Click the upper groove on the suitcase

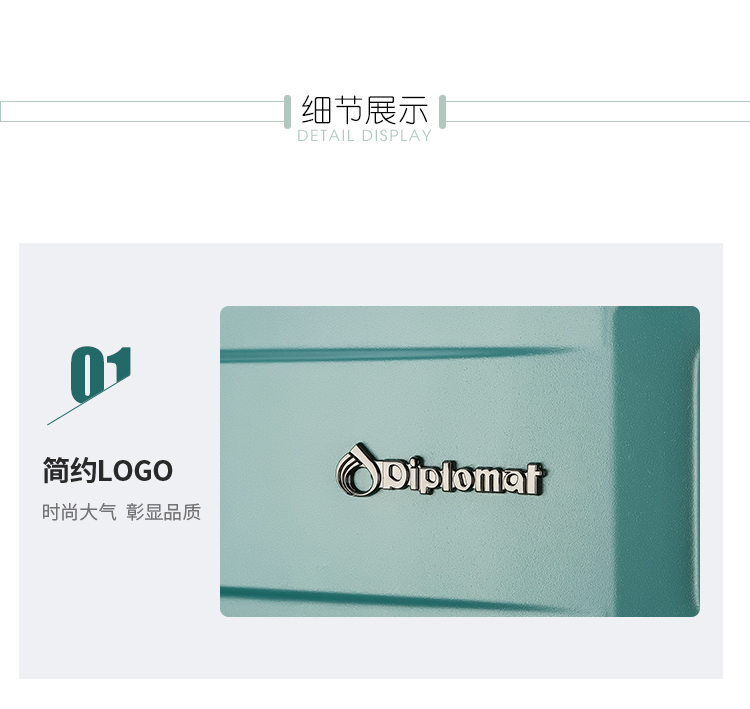[x=397, y=355]
